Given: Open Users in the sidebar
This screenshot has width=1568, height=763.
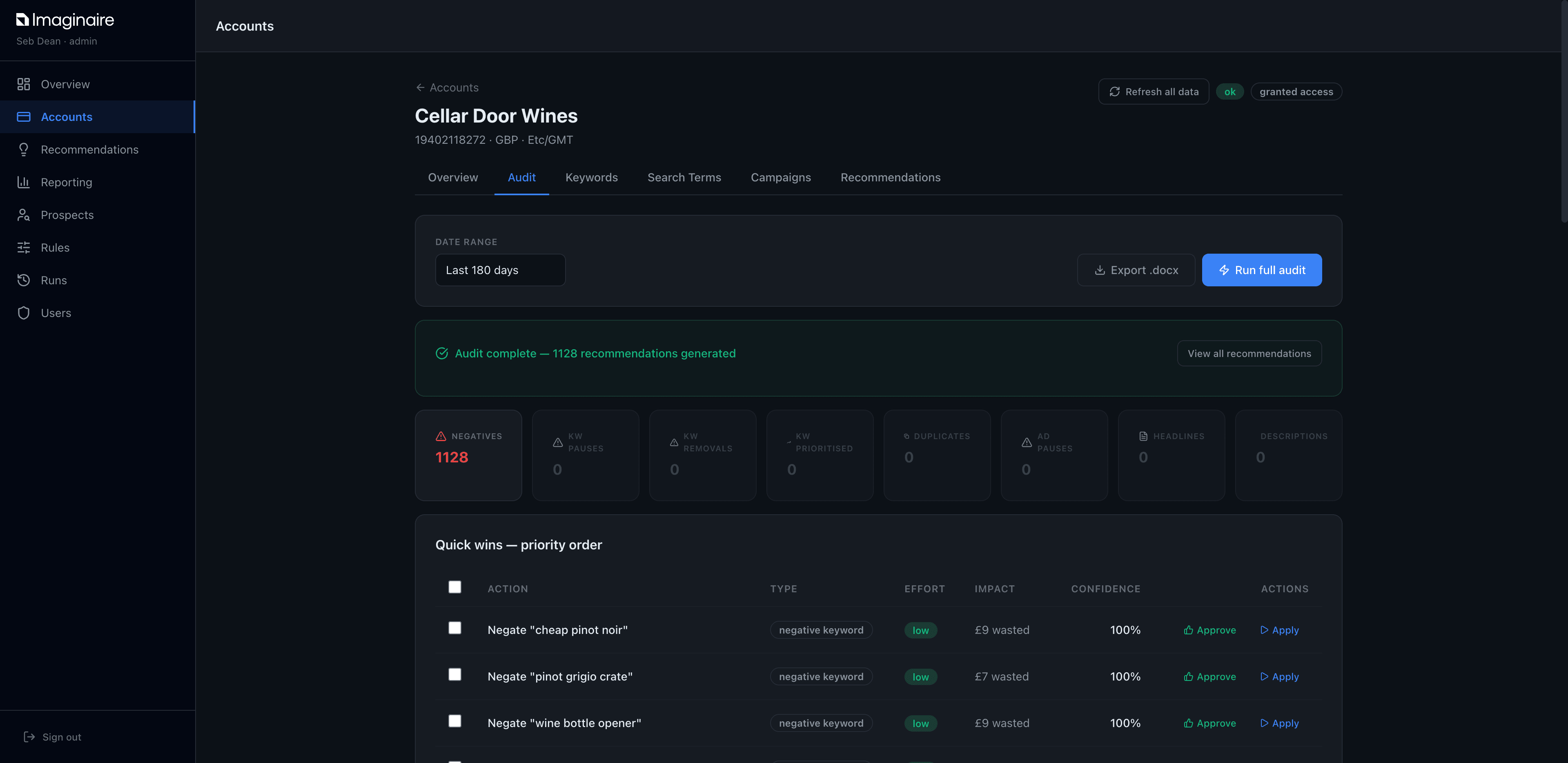Looking at the screenshot, I should pos(98,313).
